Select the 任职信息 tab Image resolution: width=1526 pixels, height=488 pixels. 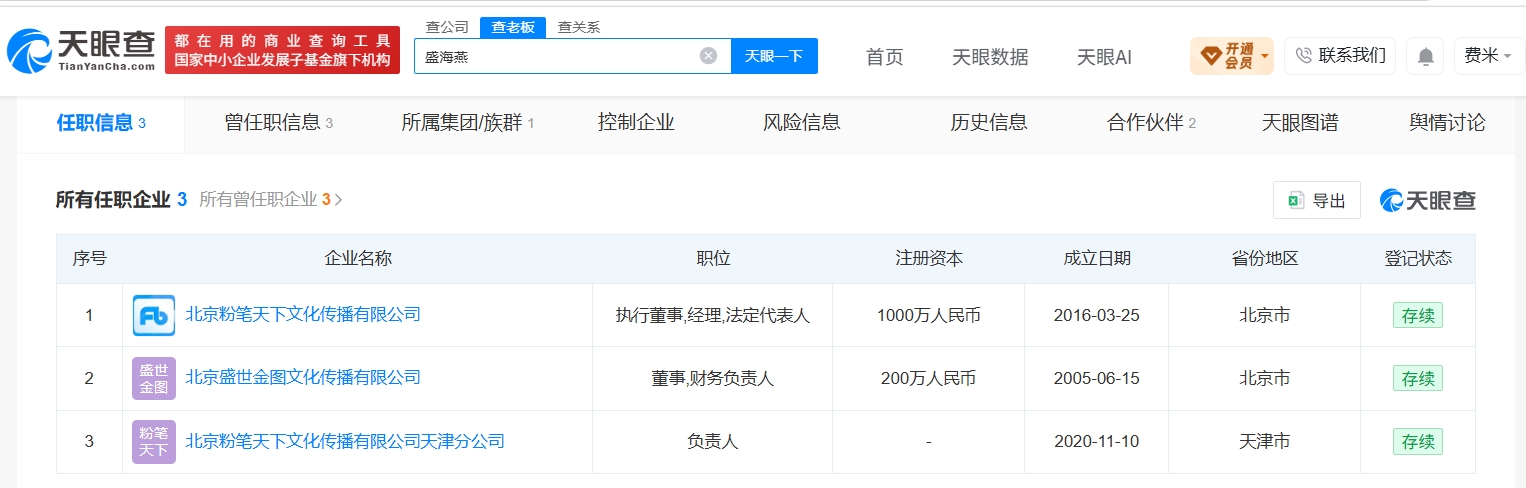click(x=101, y=123)
